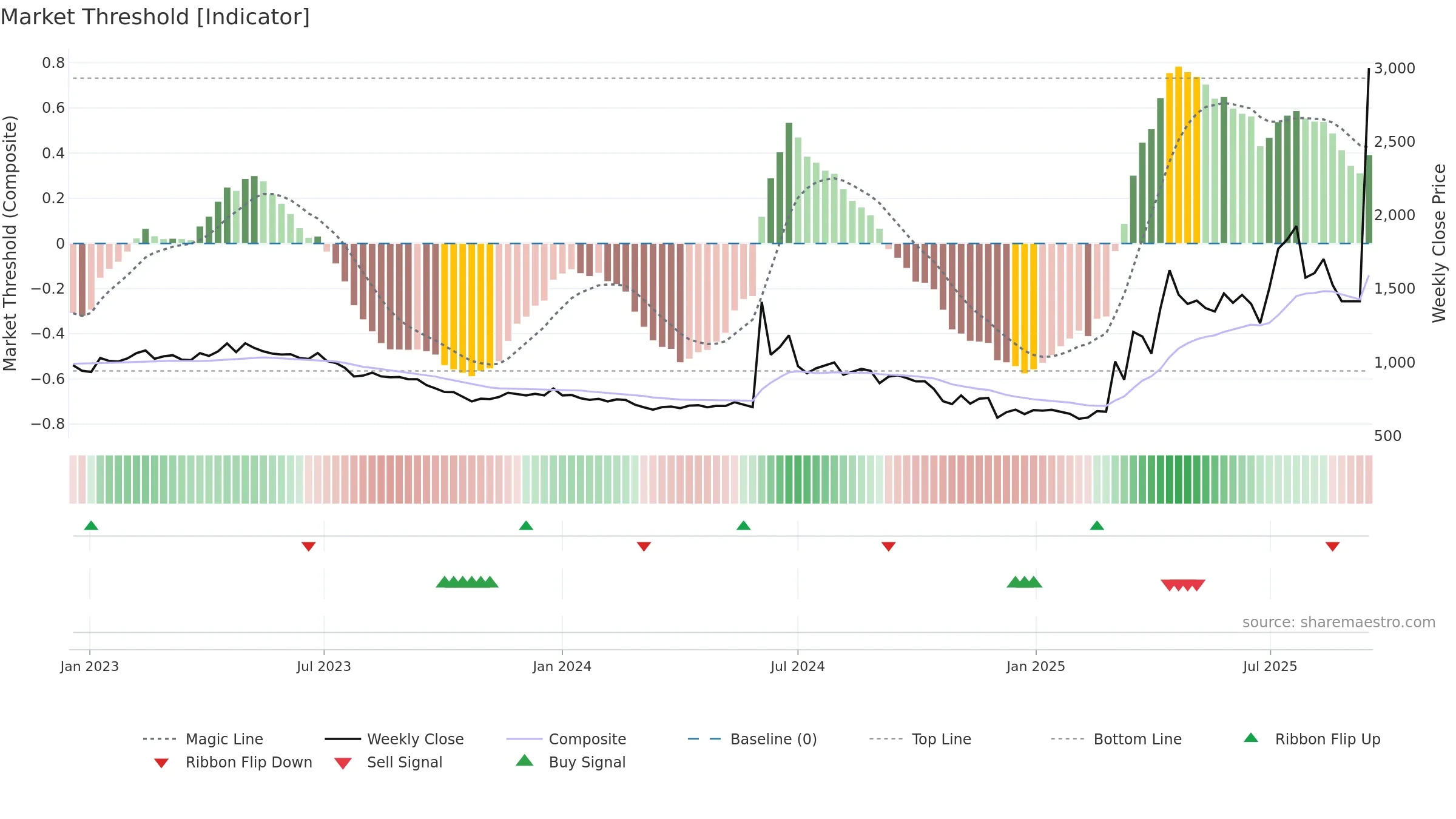Toggle Buy Signal legend entry
The height and width of the screenshot is (819, 1456).
point(570,762)
